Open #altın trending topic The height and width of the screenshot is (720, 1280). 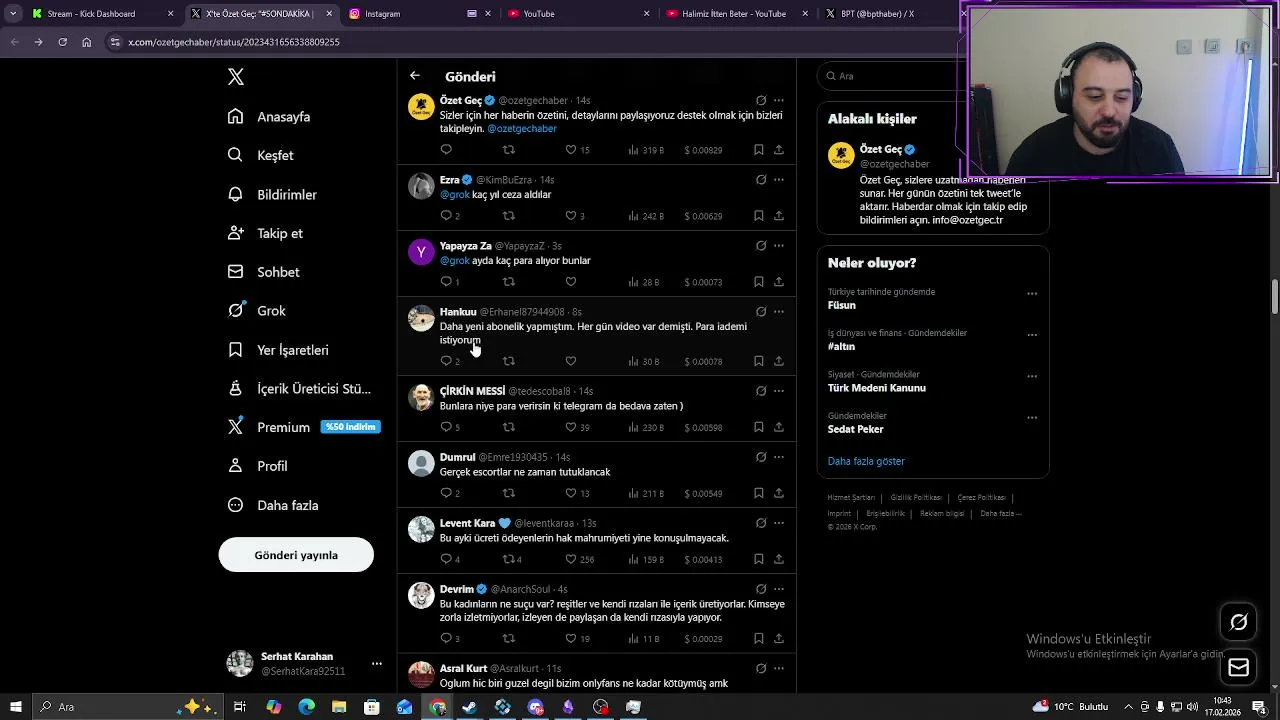[841, 346]
